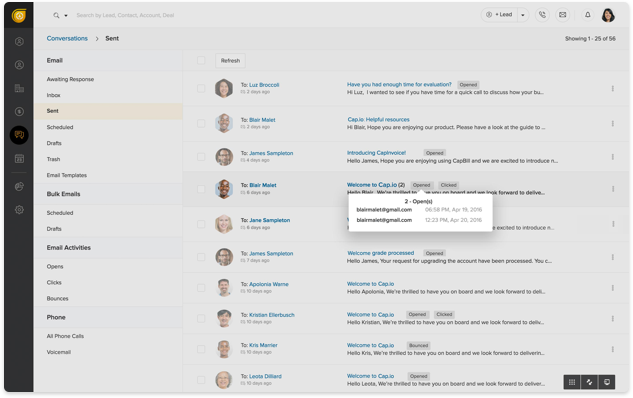This screenshot has width=633, height=398.
Task: Click the Refresh button
Action: coord(230,61)
